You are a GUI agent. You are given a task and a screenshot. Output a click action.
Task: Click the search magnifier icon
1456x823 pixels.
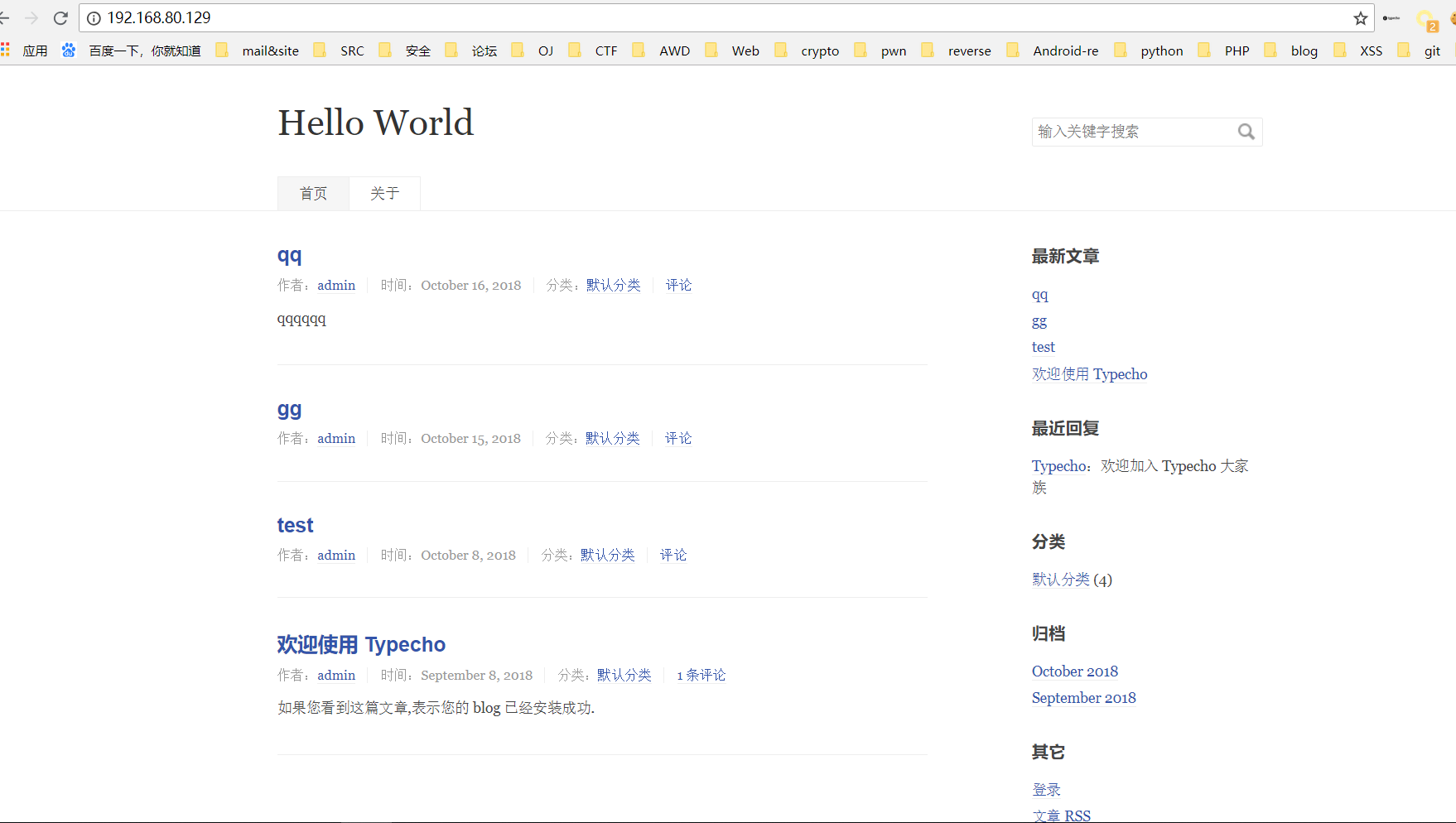(1246, 132)
